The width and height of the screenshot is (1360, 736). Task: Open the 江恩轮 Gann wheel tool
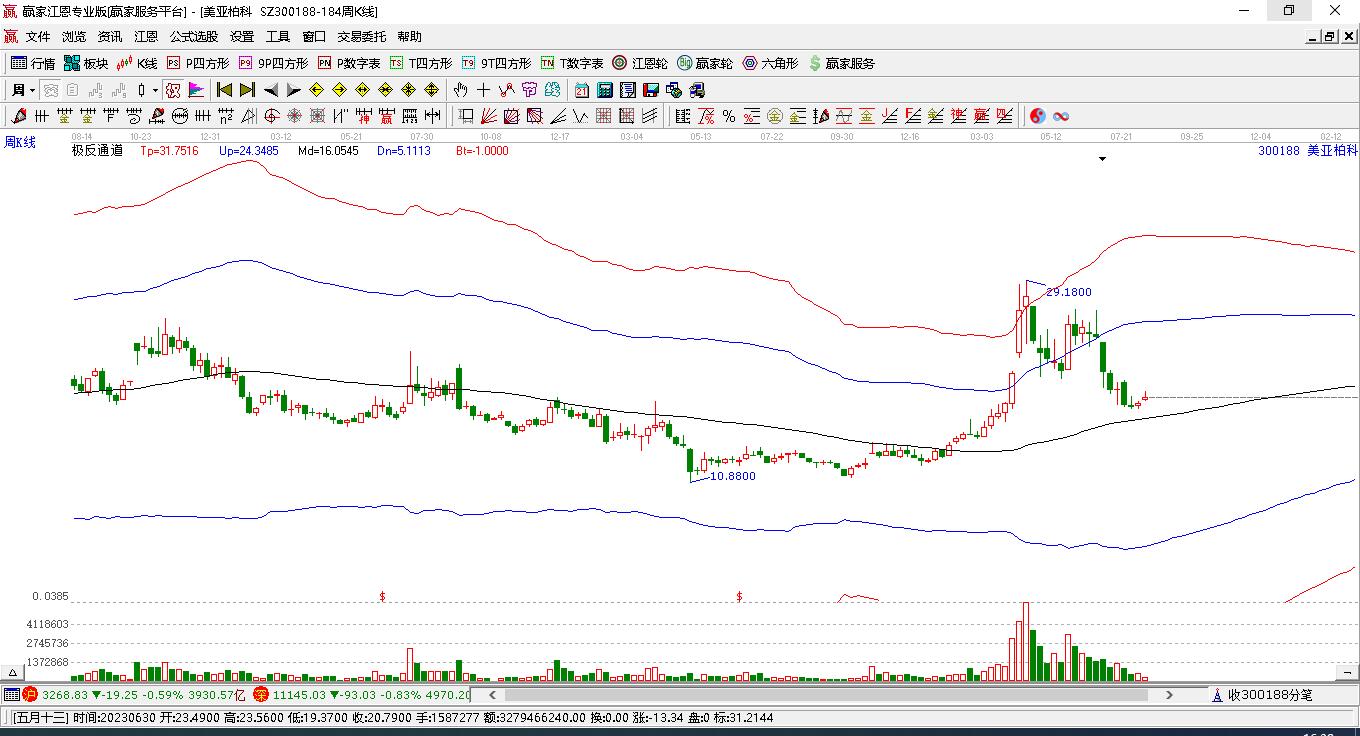pyautogui.click(x=640, y=63)
